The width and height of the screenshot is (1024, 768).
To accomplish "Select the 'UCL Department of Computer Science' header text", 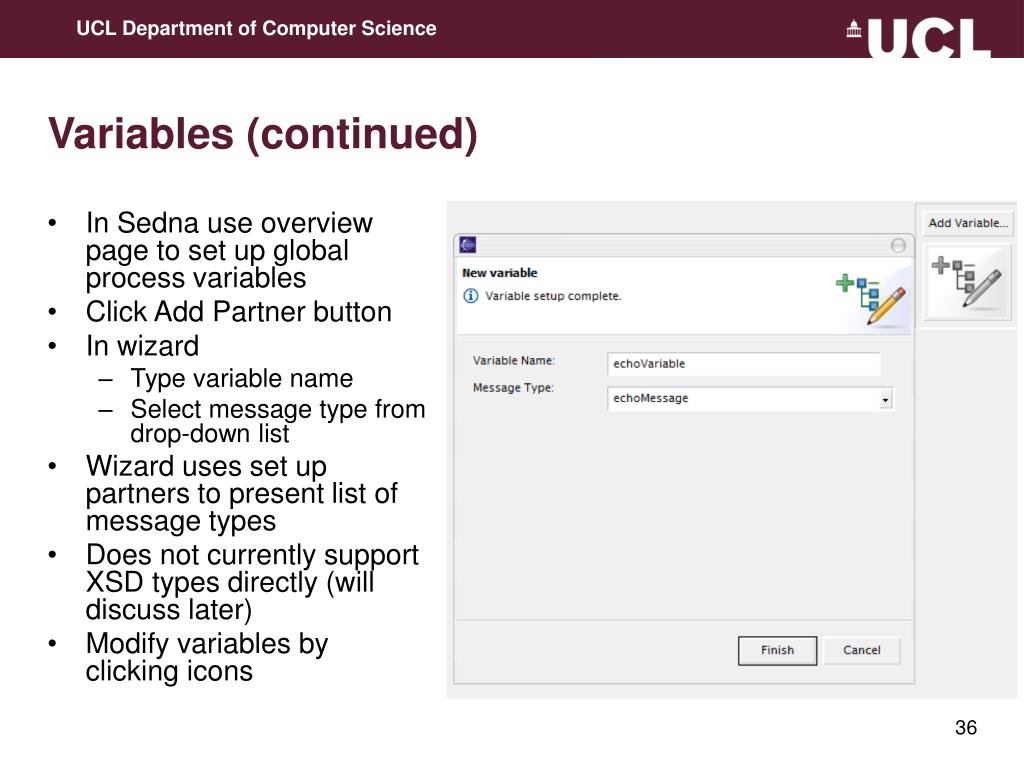I will pos(256,29).
